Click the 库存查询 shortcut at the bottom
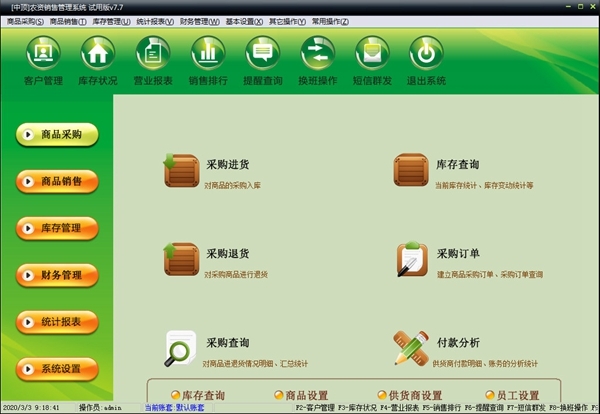Viewport: 600px width, 414px height. (x=203, y=395)
